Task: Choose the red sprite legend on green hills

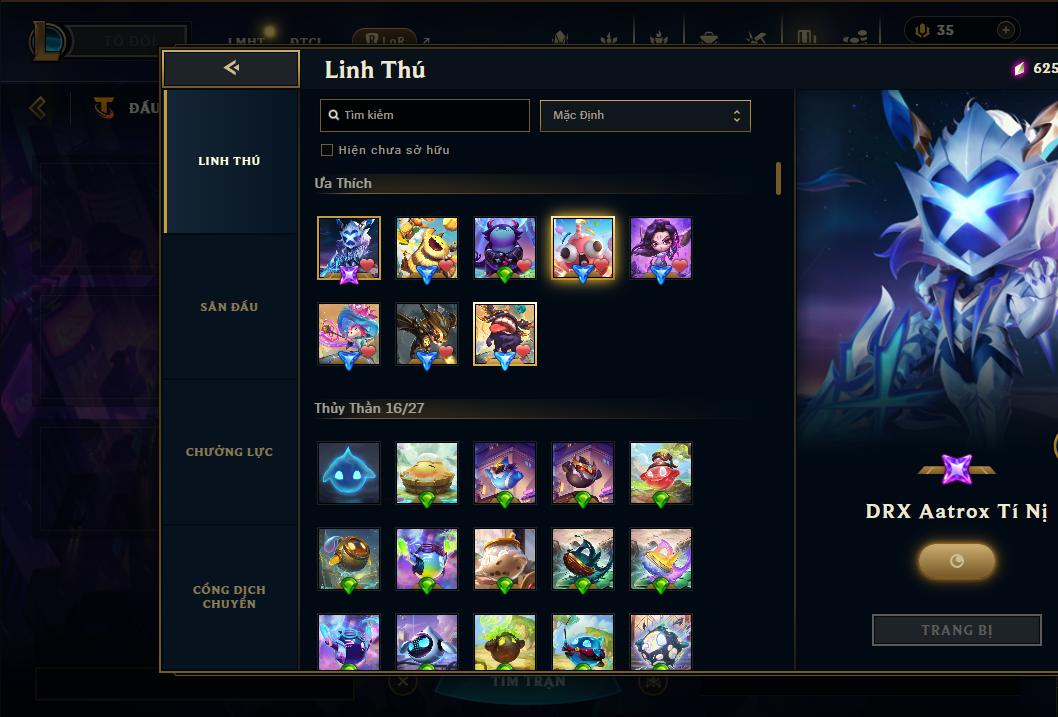Action: (x=661, y=473)
